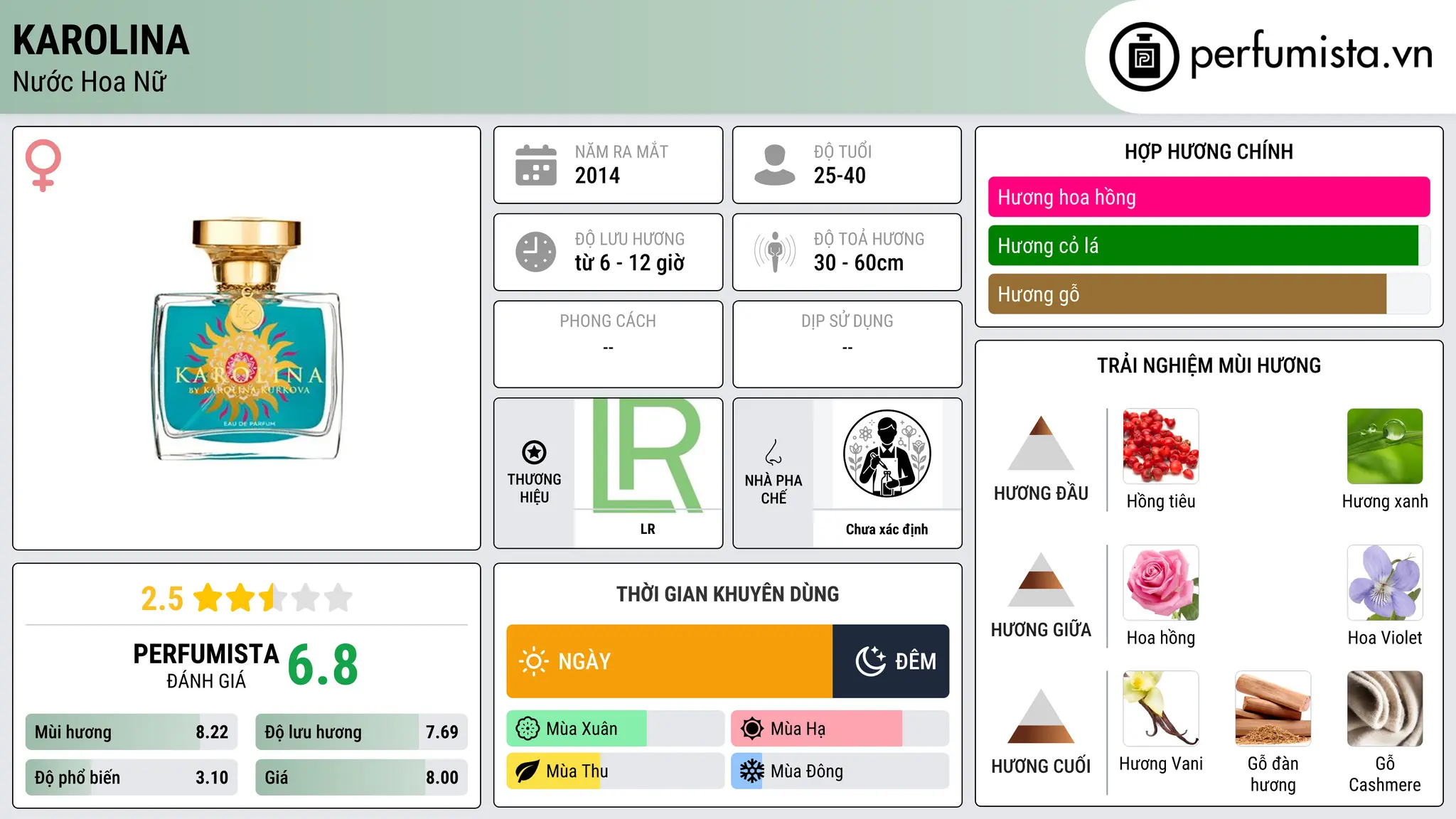Click the Trải nghiệm mùi hương heading

pyautogui.click(x=1209, y=365)
